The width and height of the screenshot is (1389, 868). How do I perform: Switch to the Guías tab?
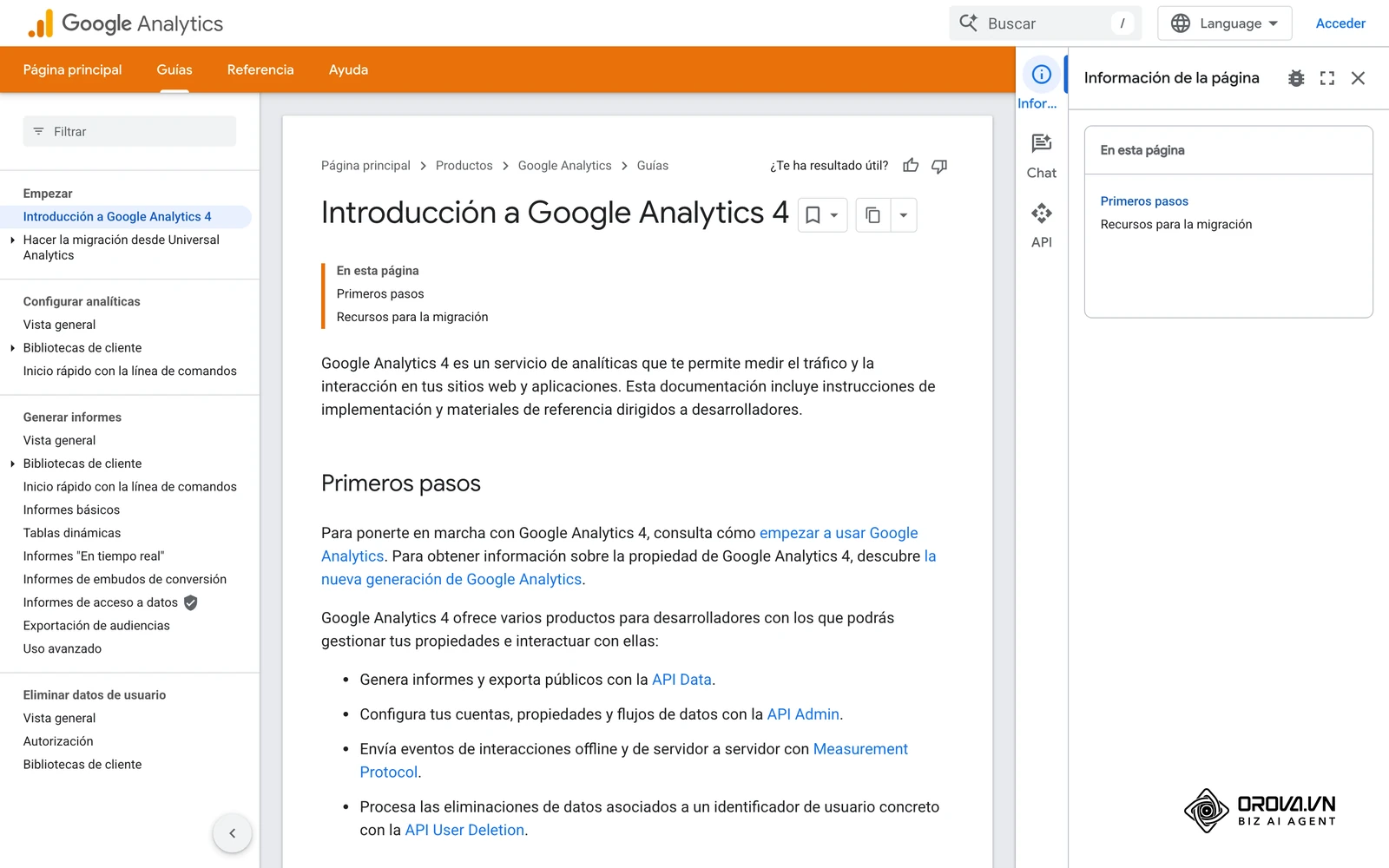(x=174, y=69)
